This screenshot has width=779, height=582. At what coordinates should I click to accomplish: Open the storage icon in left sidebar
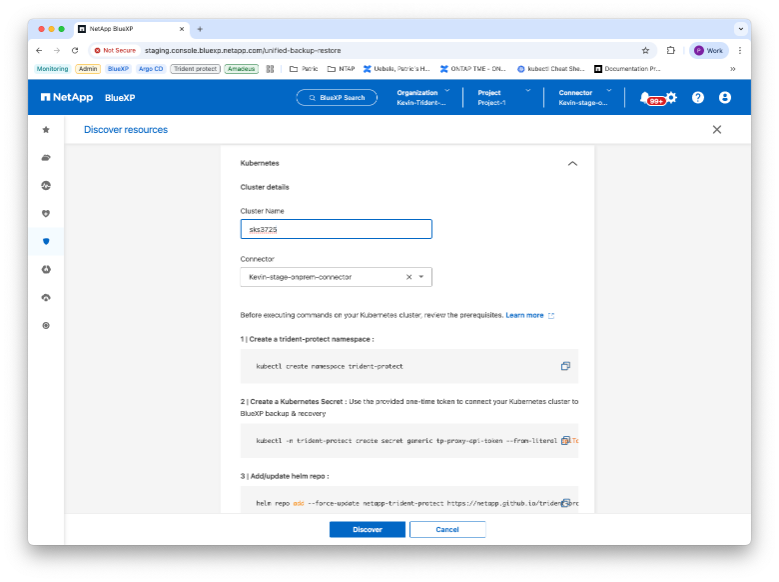46,158
